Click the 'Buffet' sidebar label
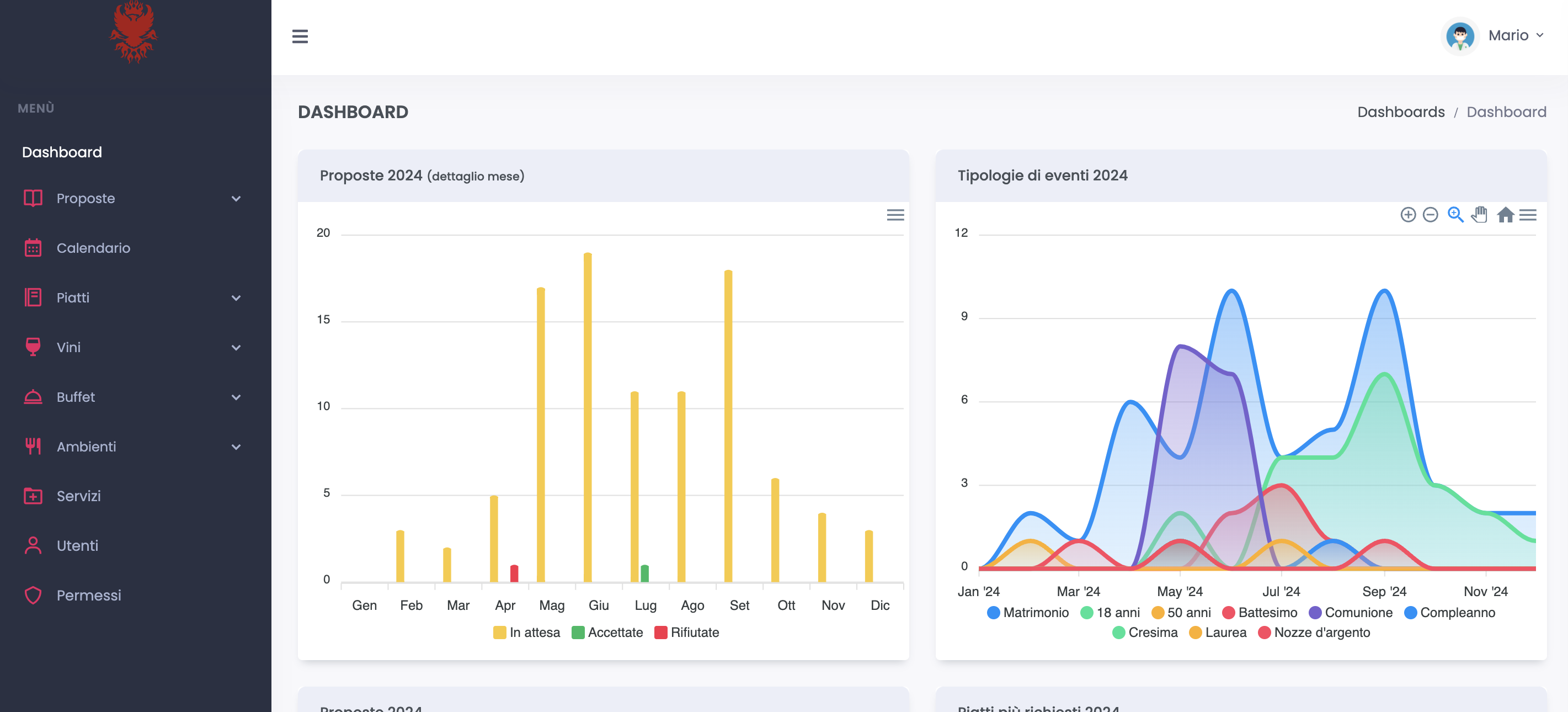Viewport: 1568px width, 712px height. tap(76, 397)
